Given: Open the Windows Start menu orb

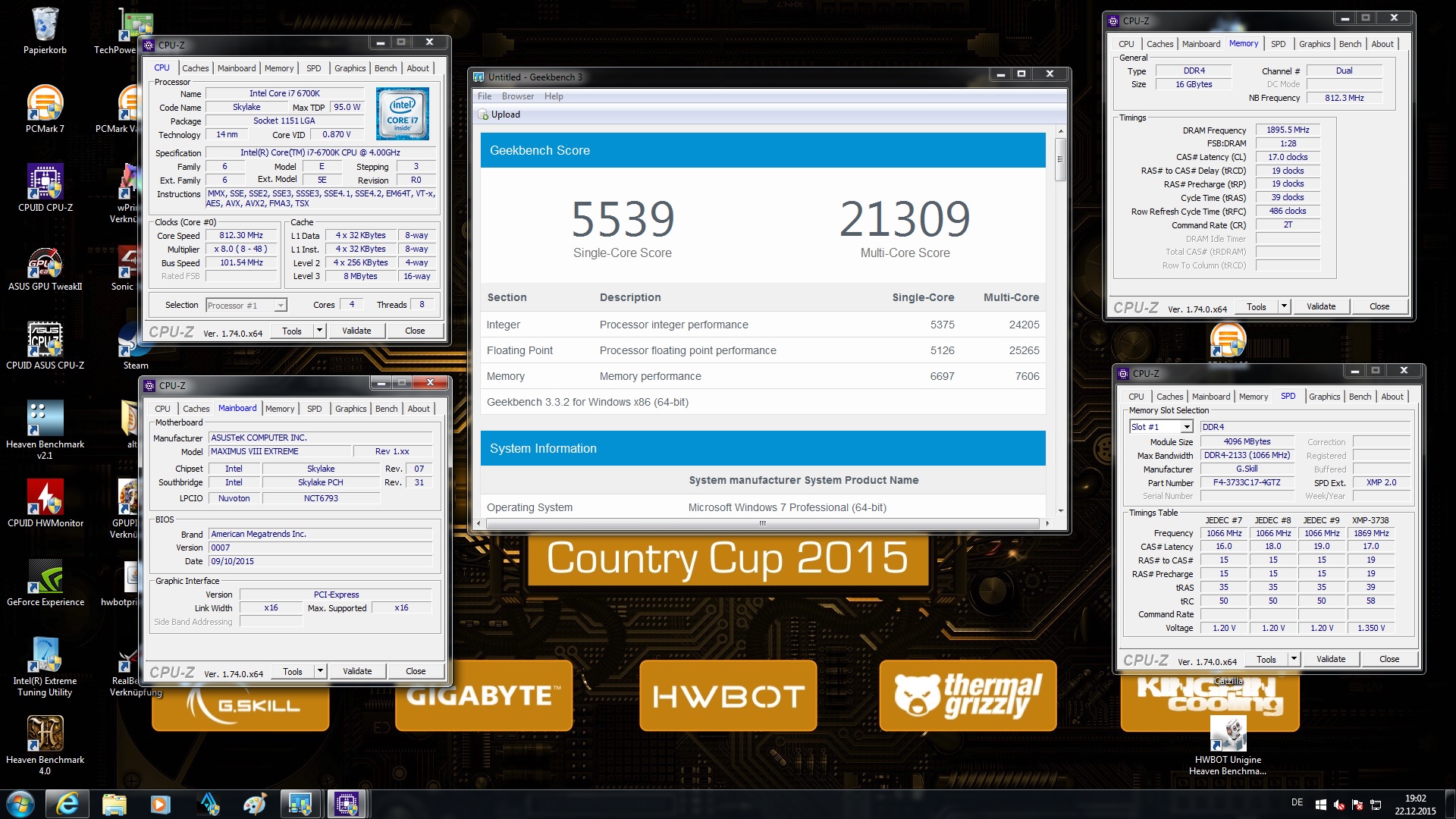Looking at the screenshot, I should (x=20, y=804).
